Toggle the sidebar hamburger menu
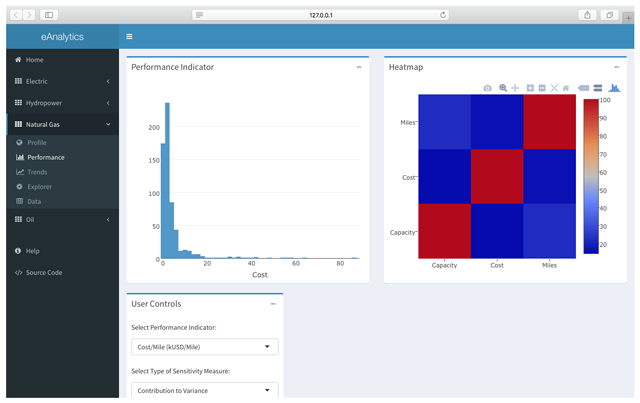Viewport: 640px width, 403px height. 129,37
